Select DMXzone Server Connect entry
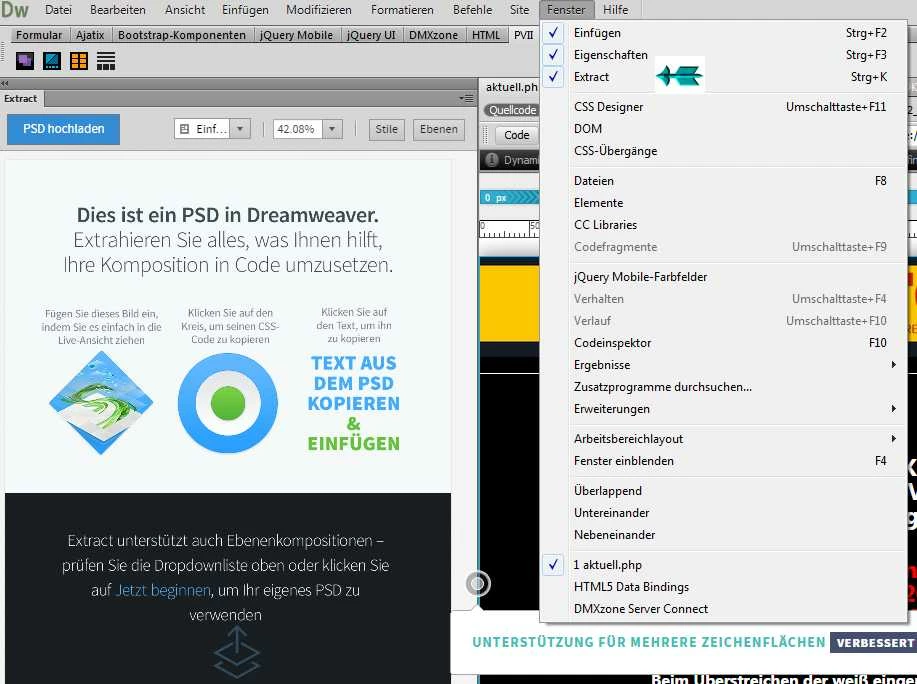 coord(723,609)
